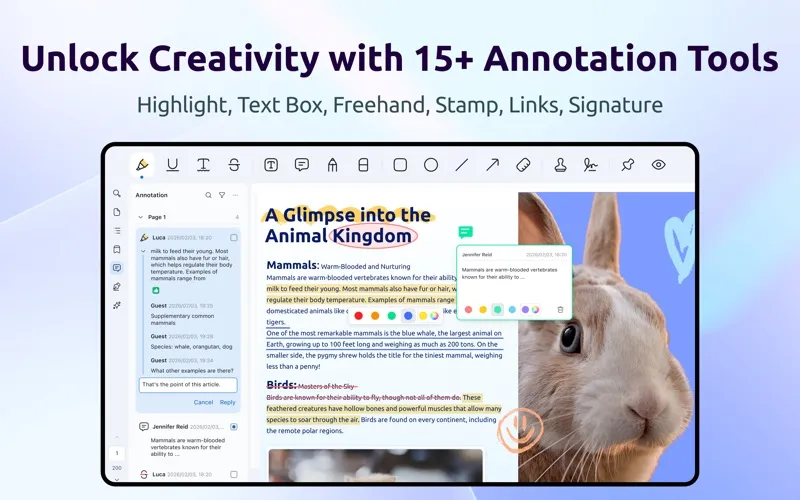Pick light blue color in the note popup
The height and width of the screenshot is (500, 800).
[512, 310]
